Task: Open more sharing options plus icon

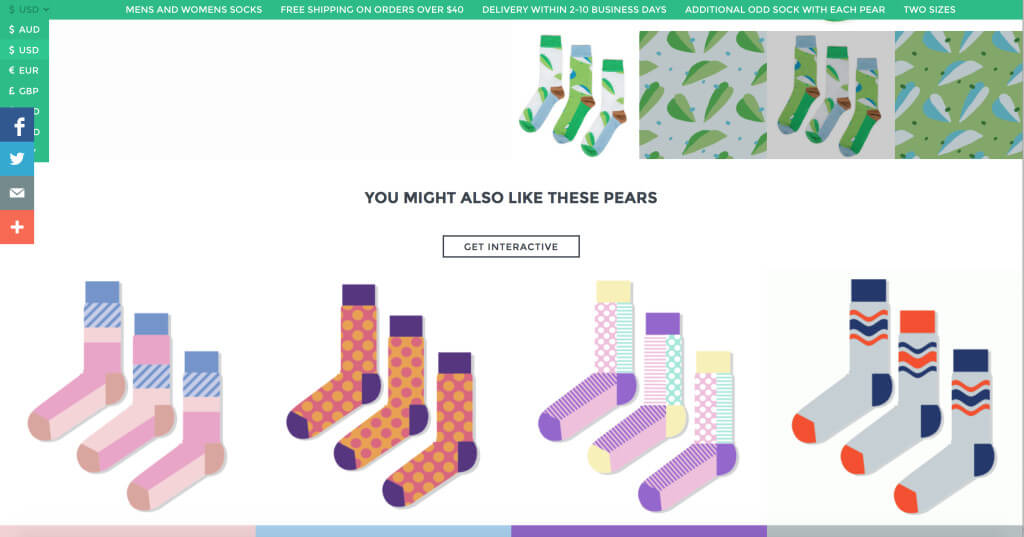Action: 17,227
